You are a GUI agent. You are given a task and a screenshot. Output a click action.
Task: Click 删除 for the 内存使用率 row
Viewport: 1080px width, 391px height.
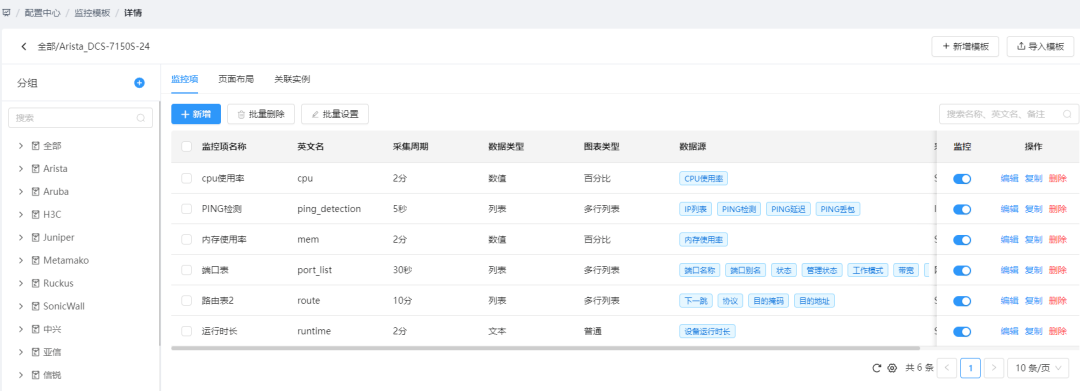pos(1057,240)
